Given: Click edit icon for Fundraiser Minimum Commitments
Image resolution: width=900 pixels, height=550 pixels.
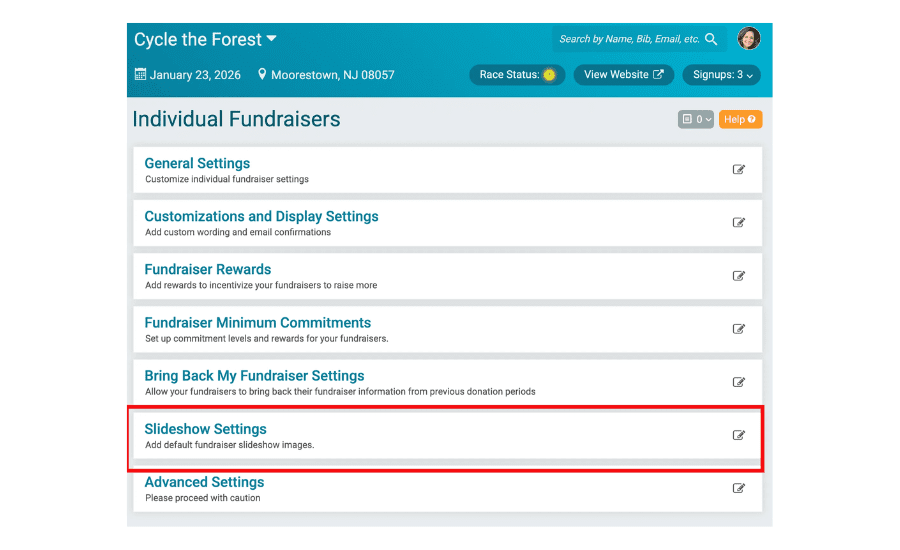Looking at the screenshot, I should pos(738,329).
